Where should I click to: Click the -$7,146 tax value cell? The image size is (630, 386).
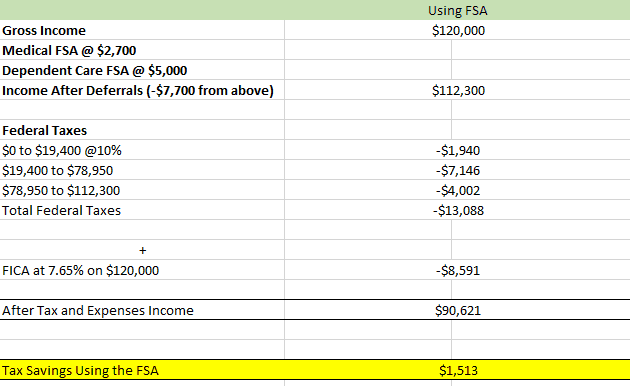[x=458, y=171]
